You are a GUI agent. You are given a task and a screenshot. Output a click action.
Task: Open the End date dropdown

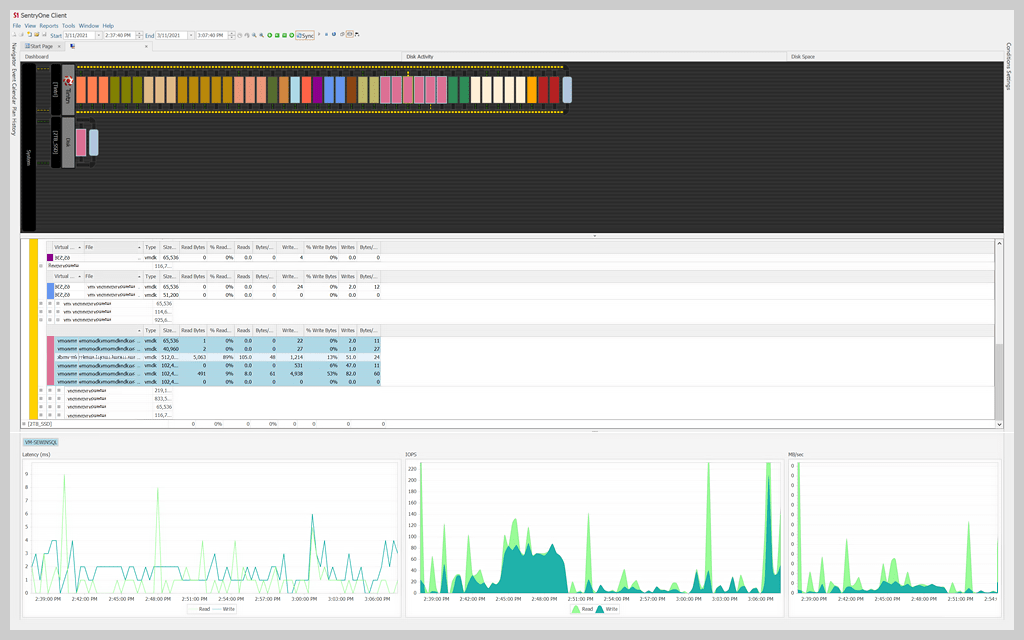tap(191, 33)
